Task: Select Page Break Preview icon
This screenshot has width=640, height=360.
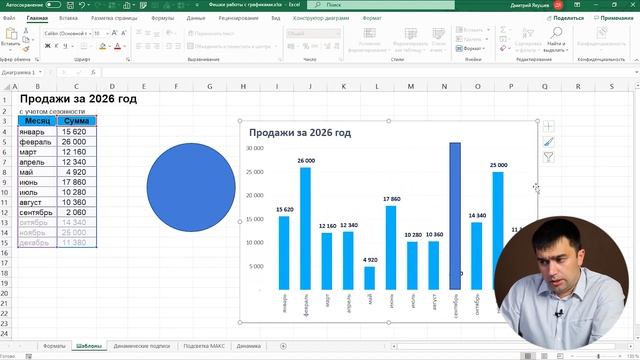Action: tap(560, 356)
